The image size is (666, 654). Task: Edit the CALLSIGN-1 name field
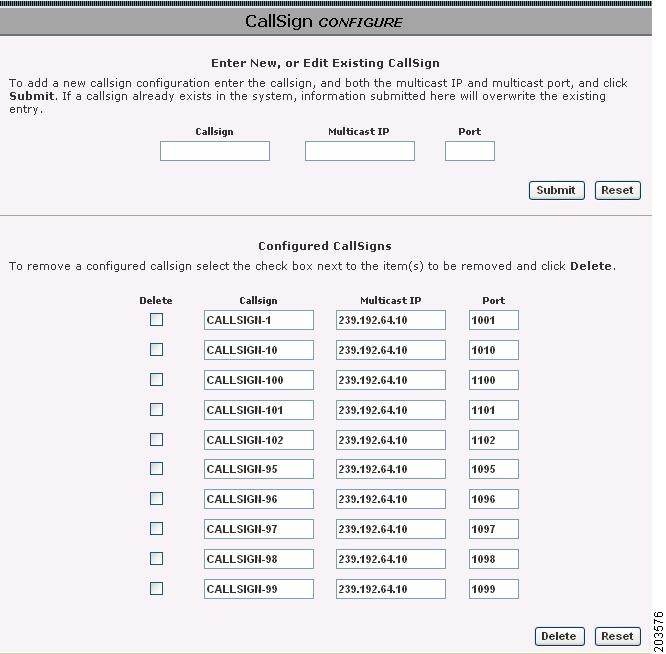(x=259, y=320)
